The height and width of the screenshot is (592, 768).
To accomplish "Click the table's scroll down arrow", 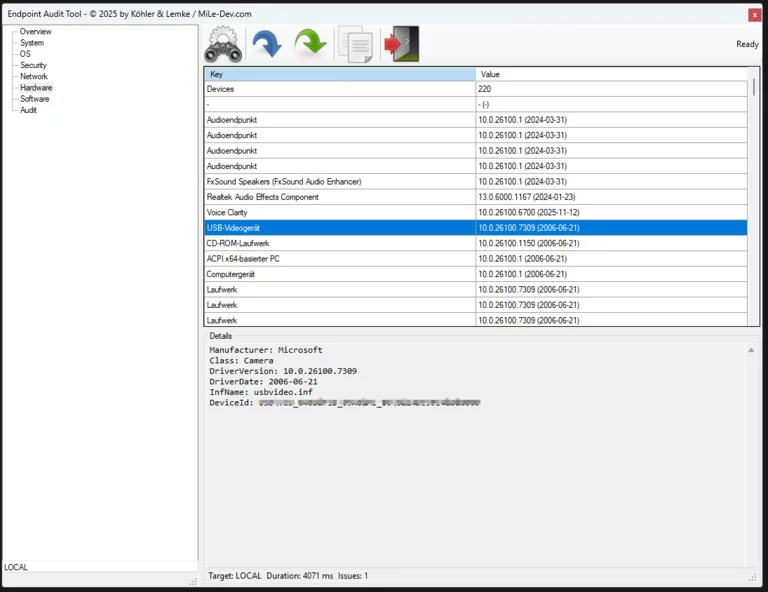I will click(x=754, y=320).
